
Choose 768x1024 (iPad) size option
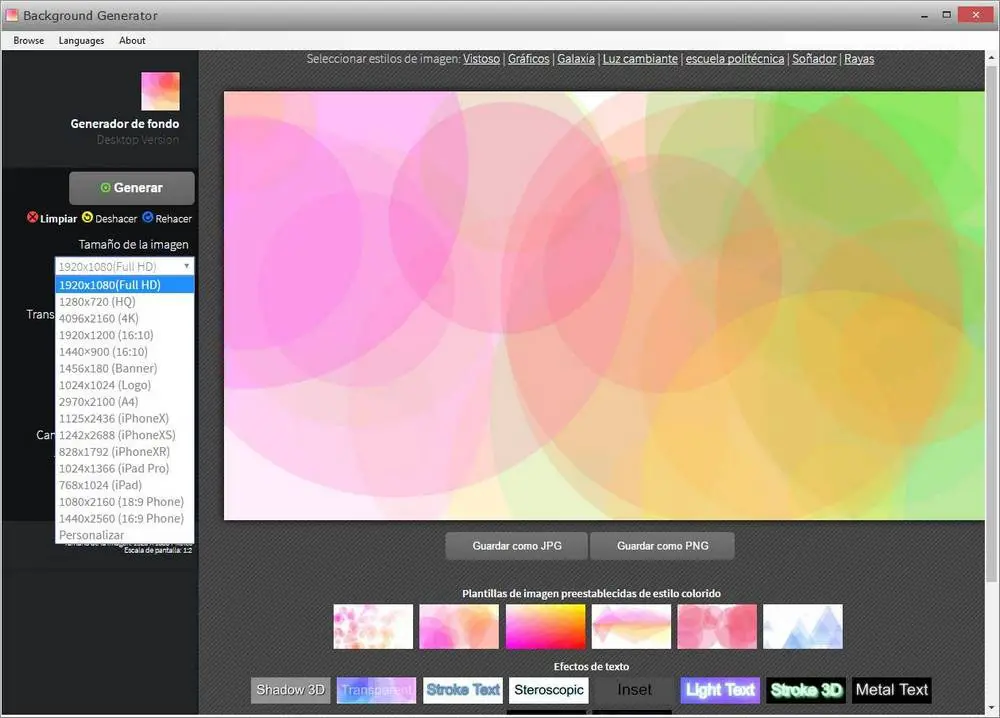[124, 485]
